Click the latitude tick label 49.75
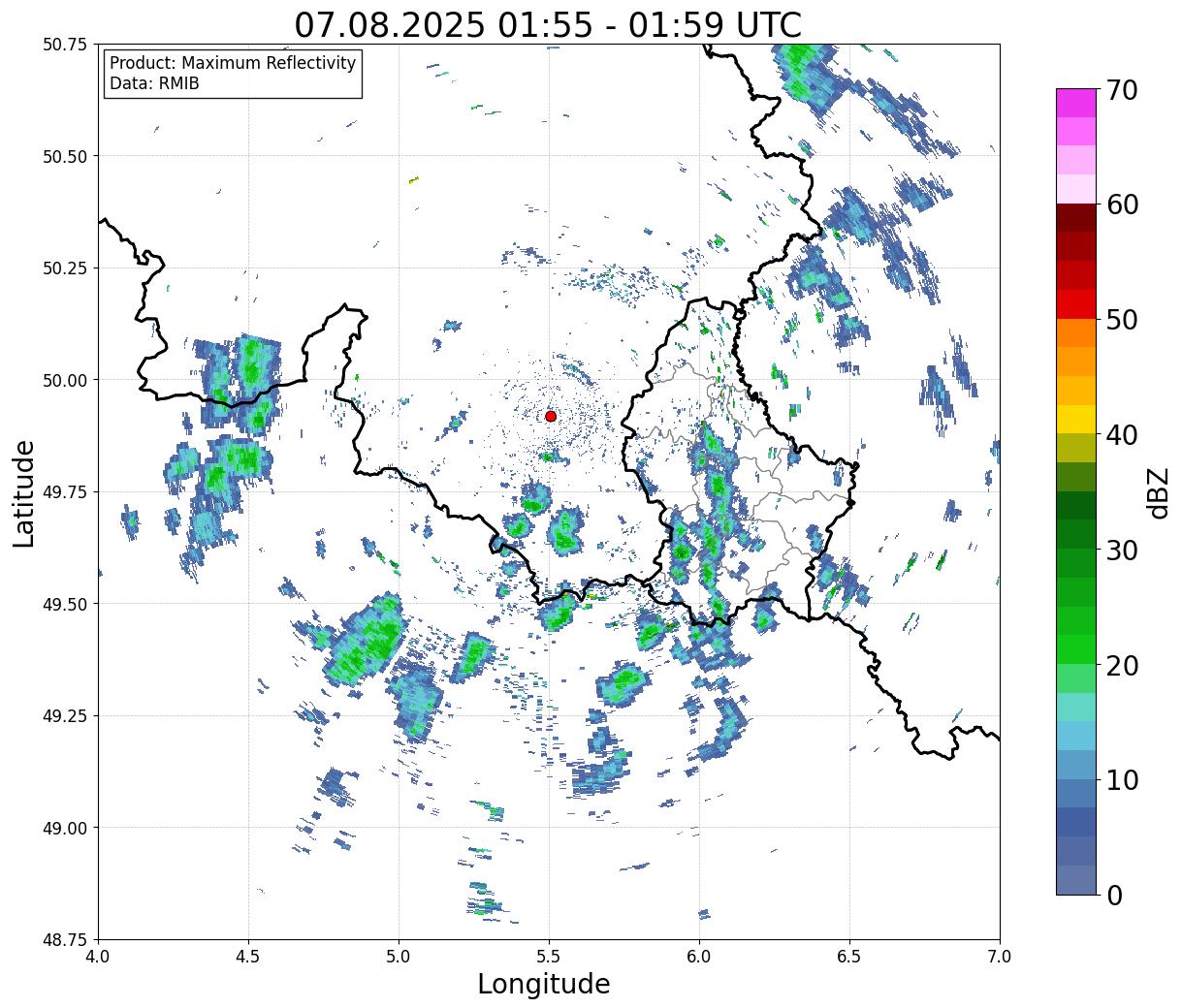1182x1008 pixels. 65,492
